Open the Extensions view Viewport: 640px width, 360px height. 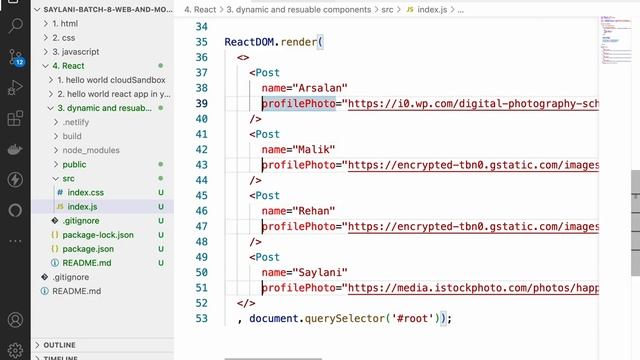pos(15,118)
